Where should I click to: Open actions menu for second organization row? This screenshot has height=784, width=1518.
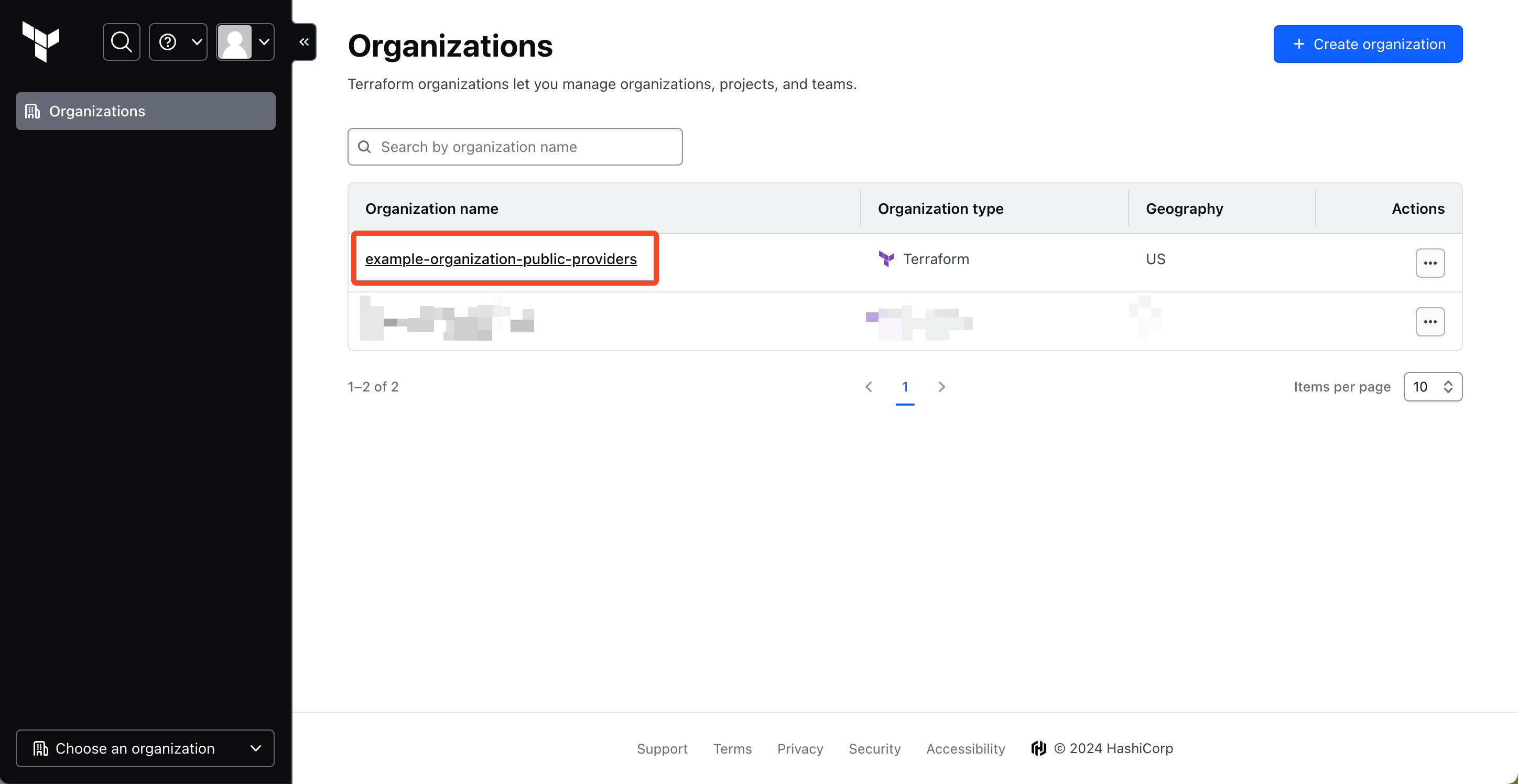pos(1429,322)
